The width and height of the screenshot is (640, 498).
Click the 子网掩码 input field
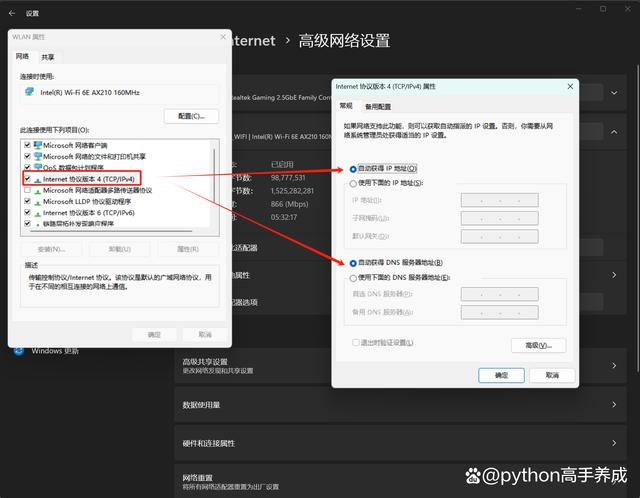500,218
